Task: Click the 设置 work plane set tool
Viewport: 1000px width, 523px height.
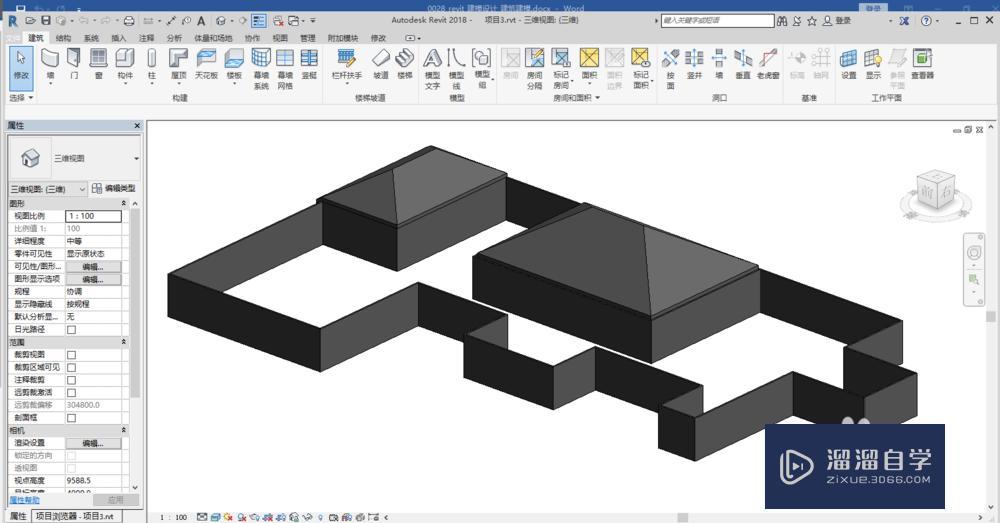Action: (x=848, y=64)
